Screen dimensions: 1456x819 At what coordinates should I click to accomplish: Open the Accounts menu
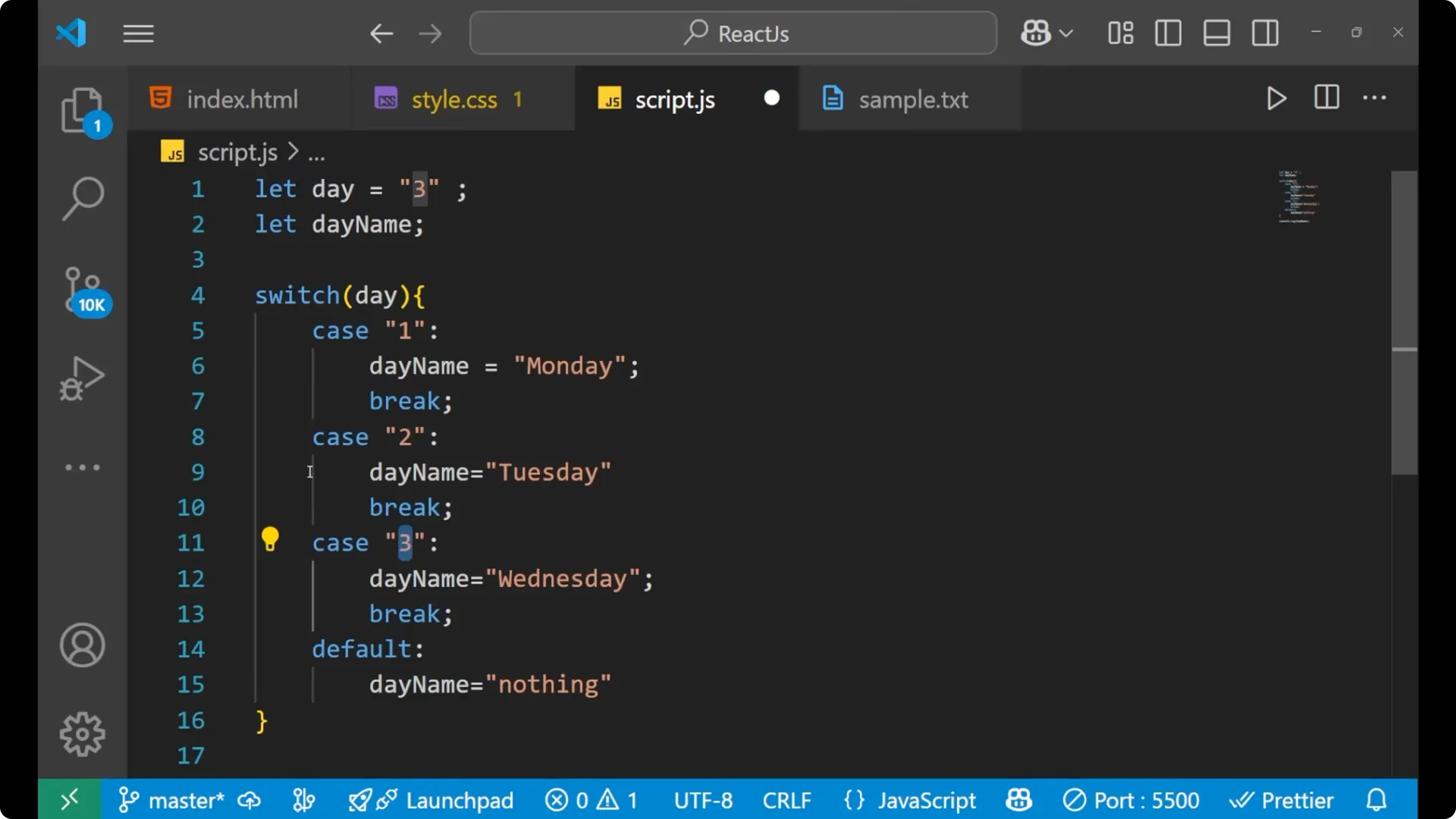(x=82, y=645)
